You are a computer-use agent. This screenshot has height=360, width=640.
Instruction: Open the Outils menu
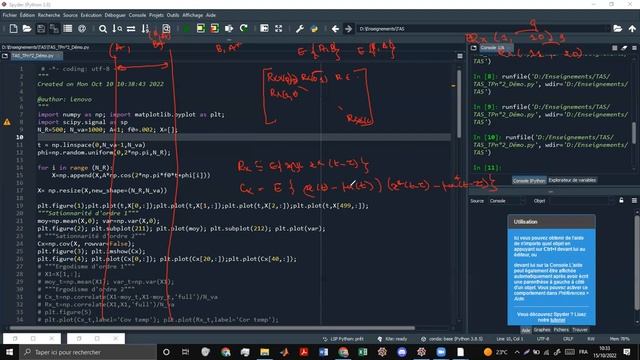pos(173,15)
